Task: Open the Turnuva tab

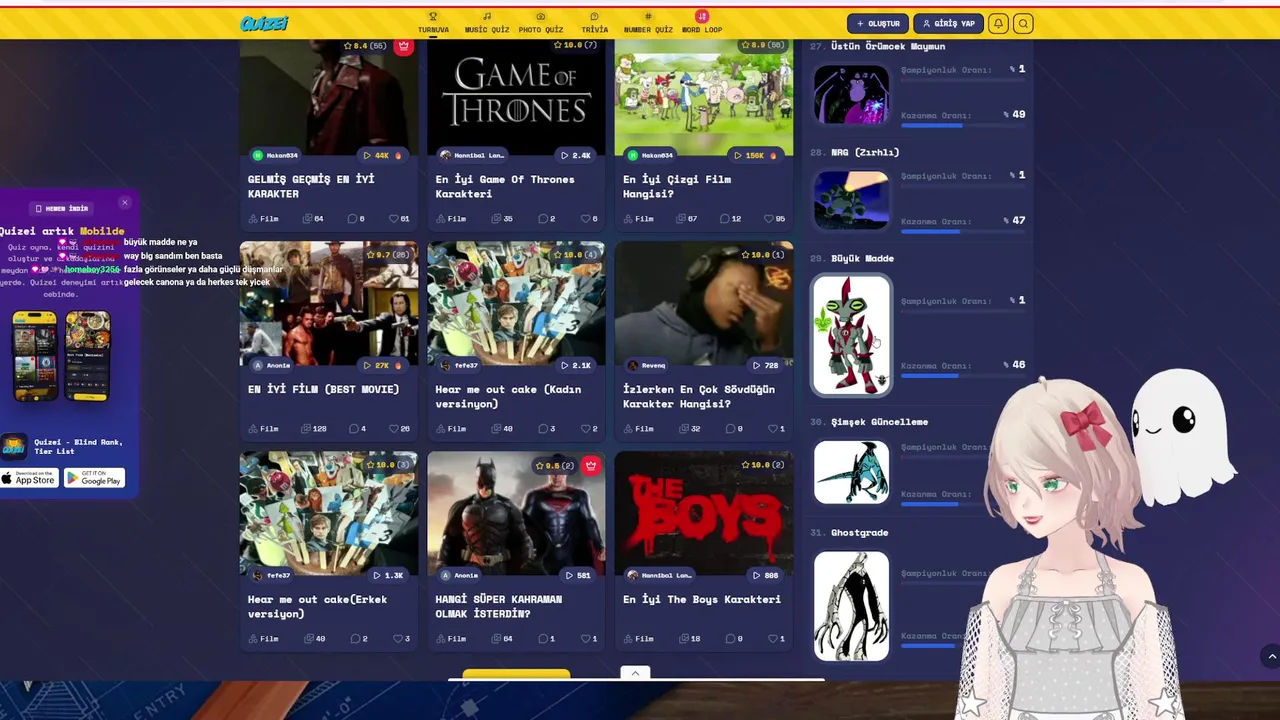Action: point(433,23)
